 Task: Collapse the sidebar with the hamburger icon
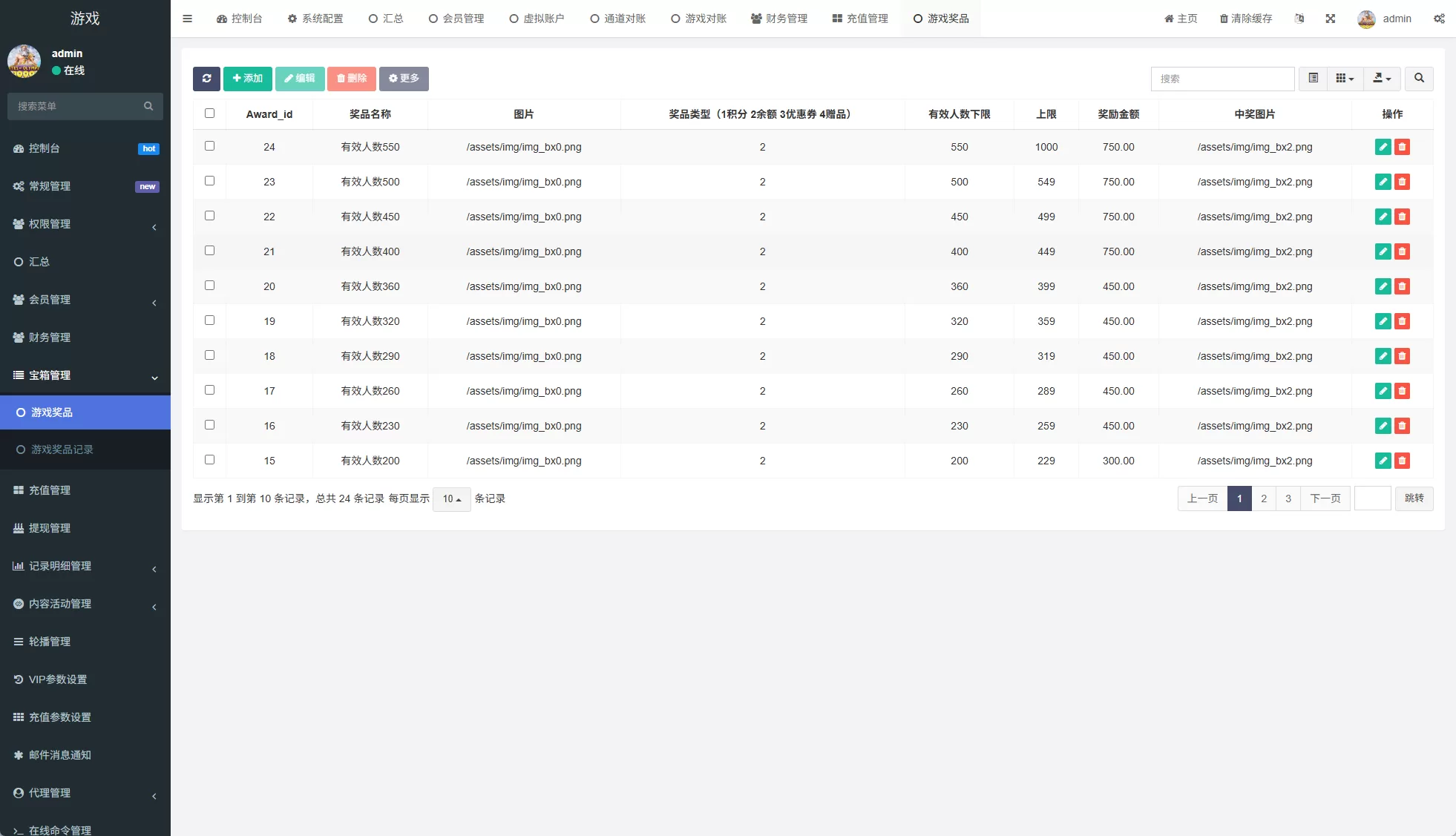[x=187, y=18]
